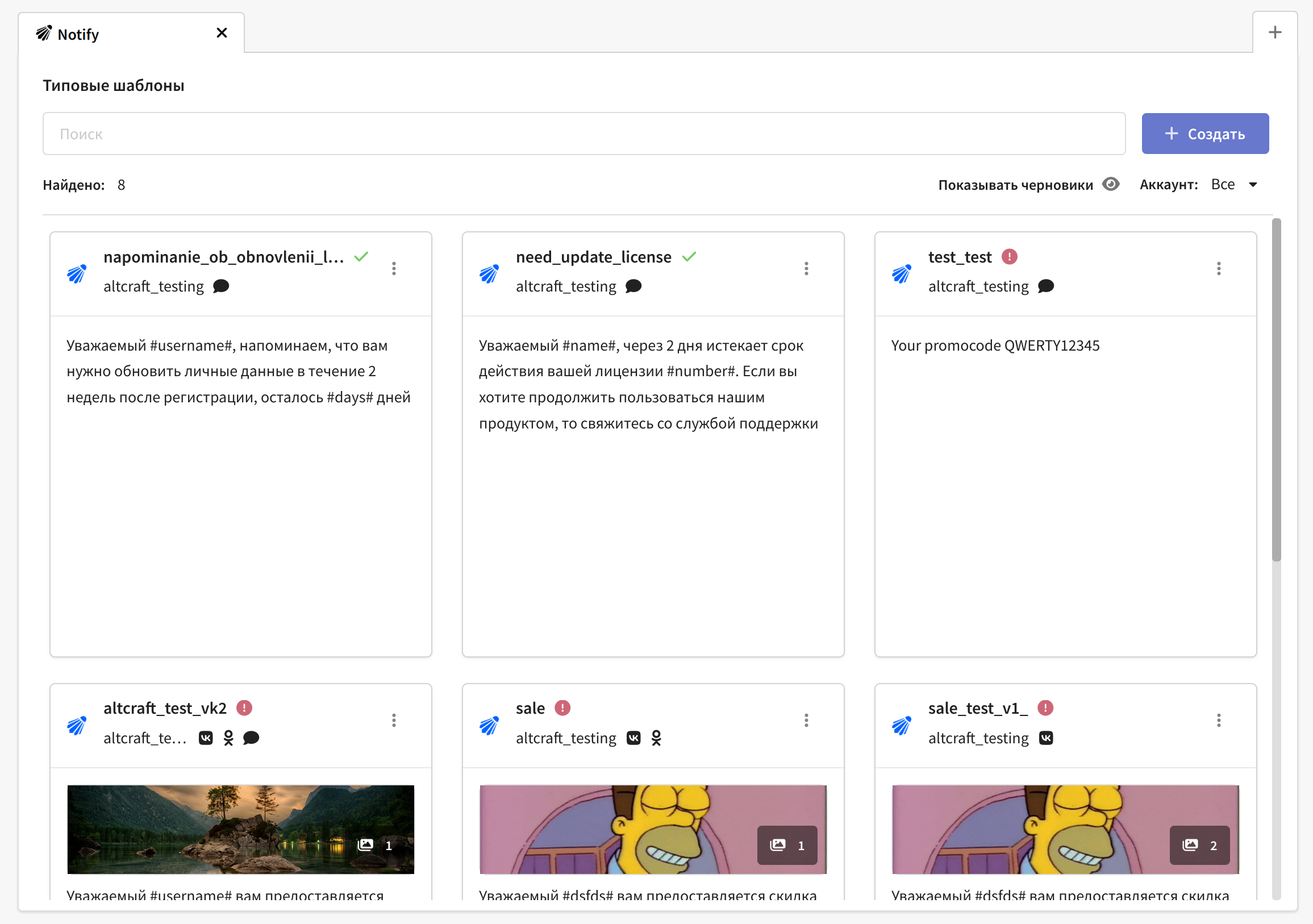Click Notify logo on need_update_license card

pyautogui.click(x=489, y=273)
